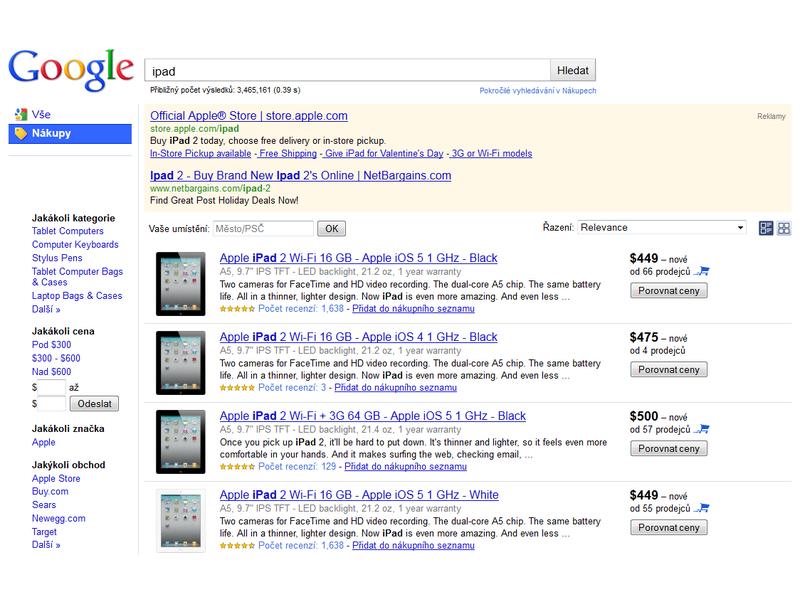Click the Odeslat price range button
This screenshot has height=600, width=800.
94,404
